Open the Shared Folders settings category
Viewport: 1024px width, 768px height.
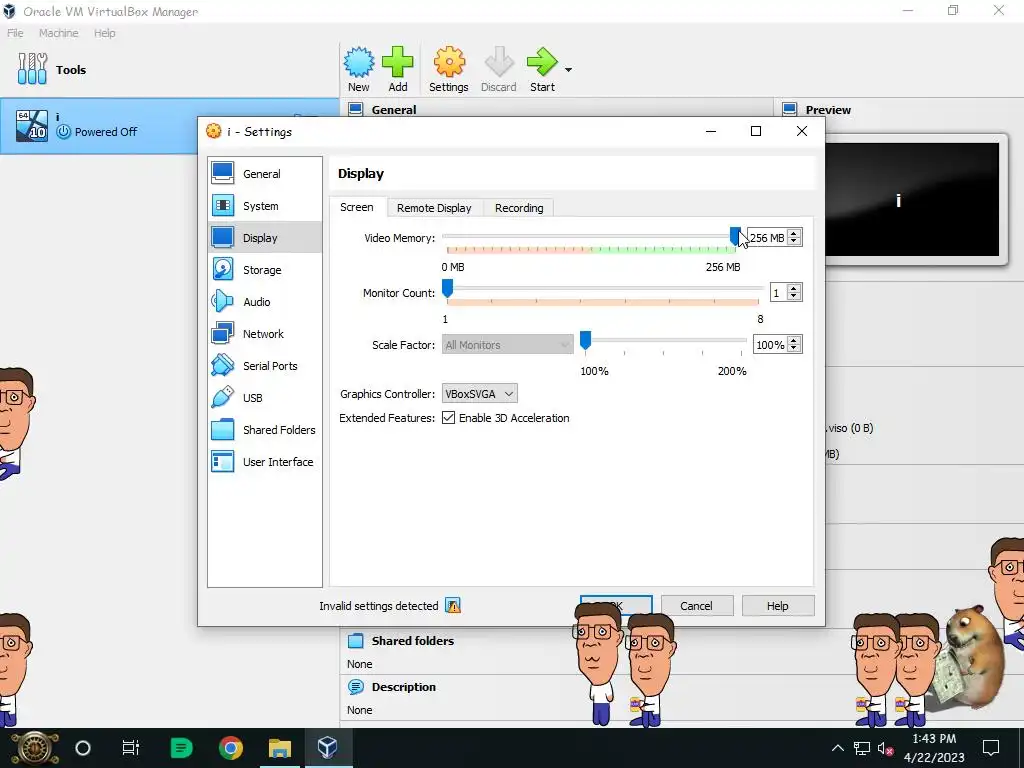[264, 430]
